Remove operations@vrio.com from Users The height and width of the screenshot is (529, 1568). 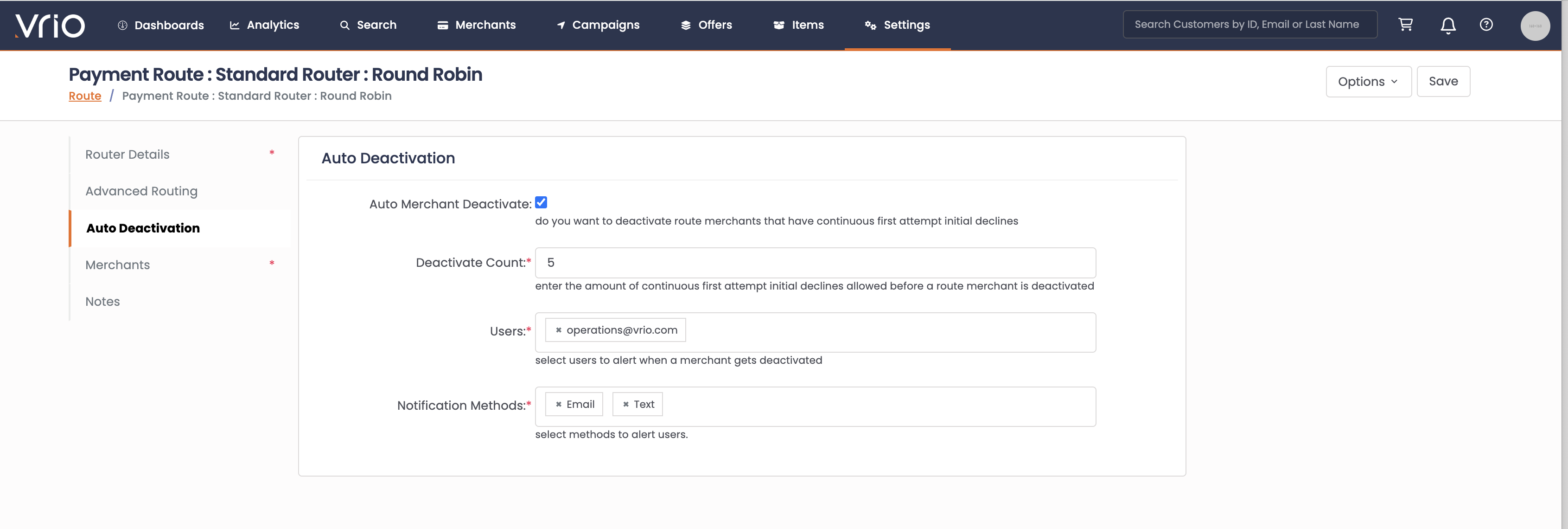coord(558,330)
